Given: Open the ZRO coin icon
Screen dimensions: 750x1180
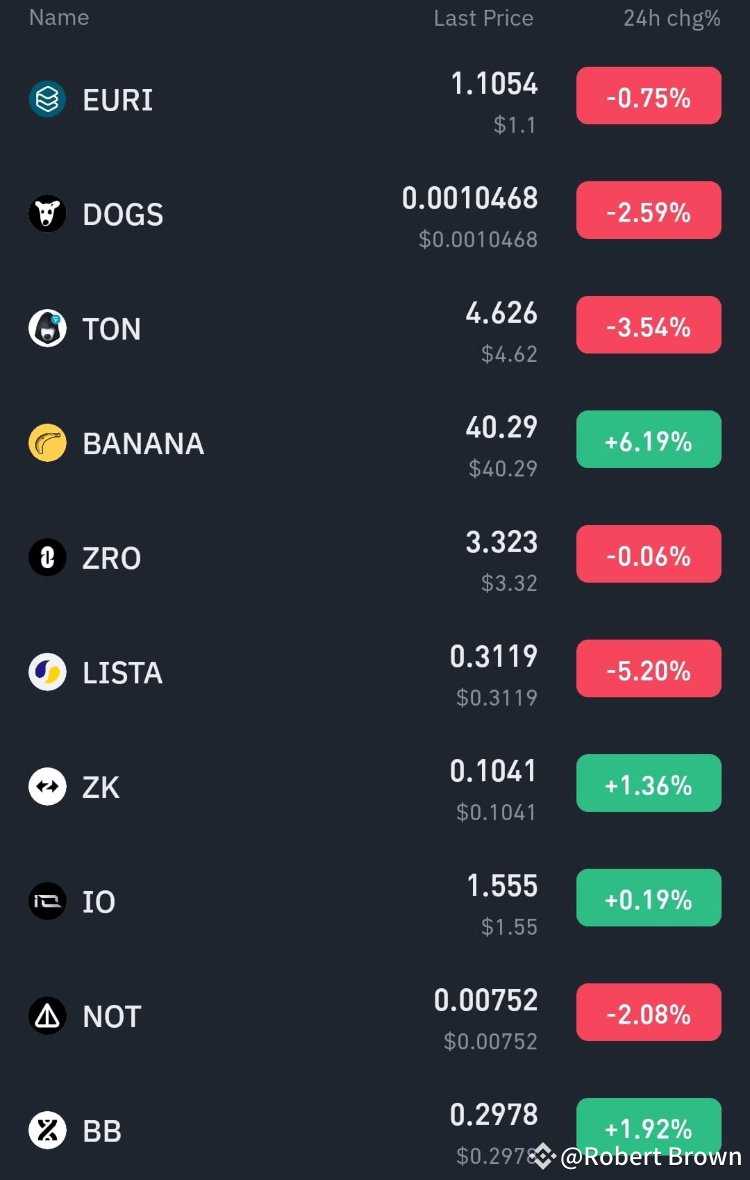Looking at the screenshot, I should click(x=47, y=557).
